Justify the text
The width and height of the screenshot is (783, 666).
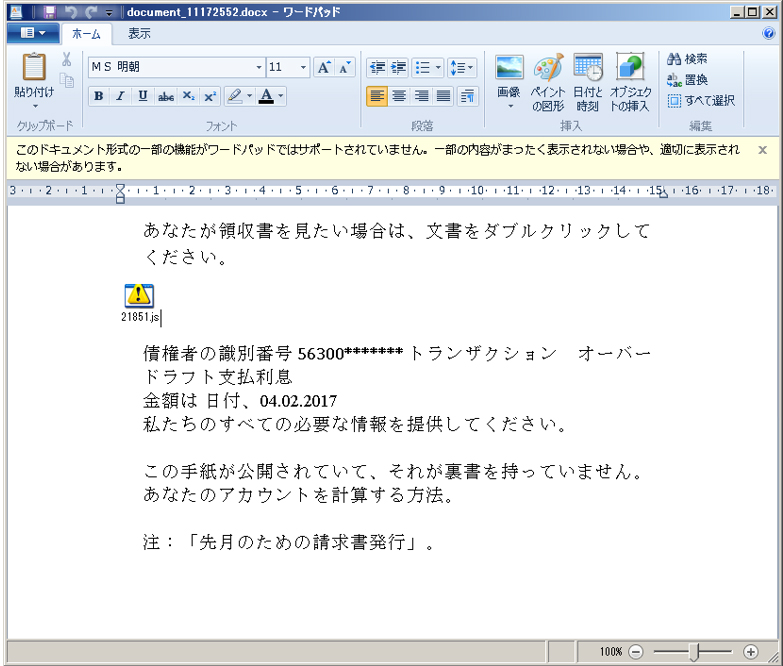coord(443,96)
